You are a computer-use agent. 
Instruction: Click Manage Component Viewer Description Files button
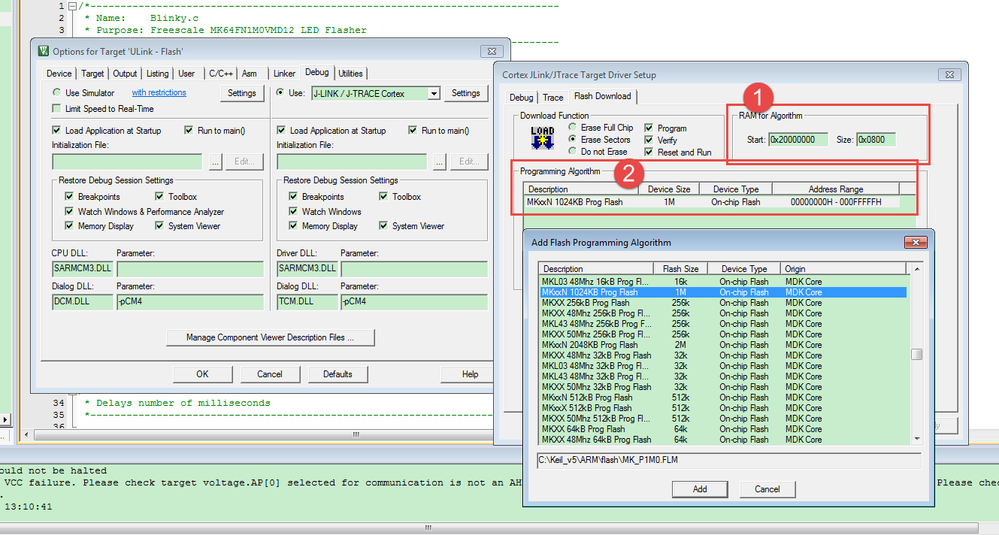pyautogui.click(x=270, y=338)
